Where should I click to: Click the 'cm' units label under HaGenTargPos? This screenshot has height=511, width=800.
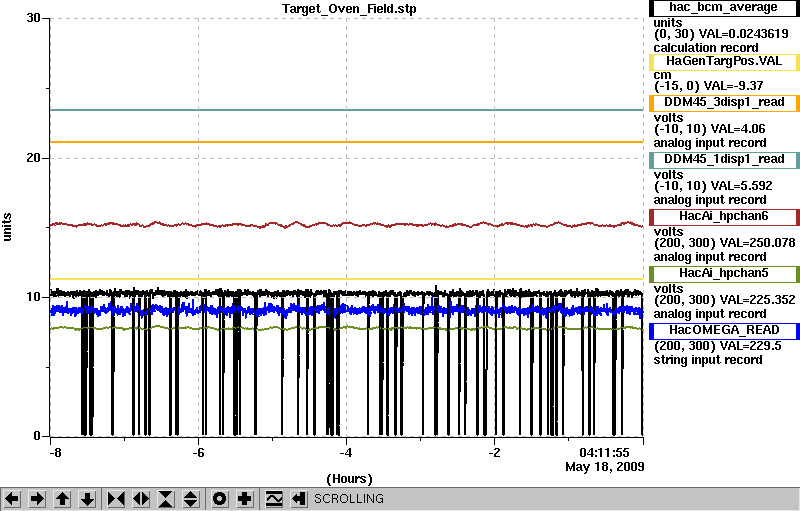pos(662,75)
